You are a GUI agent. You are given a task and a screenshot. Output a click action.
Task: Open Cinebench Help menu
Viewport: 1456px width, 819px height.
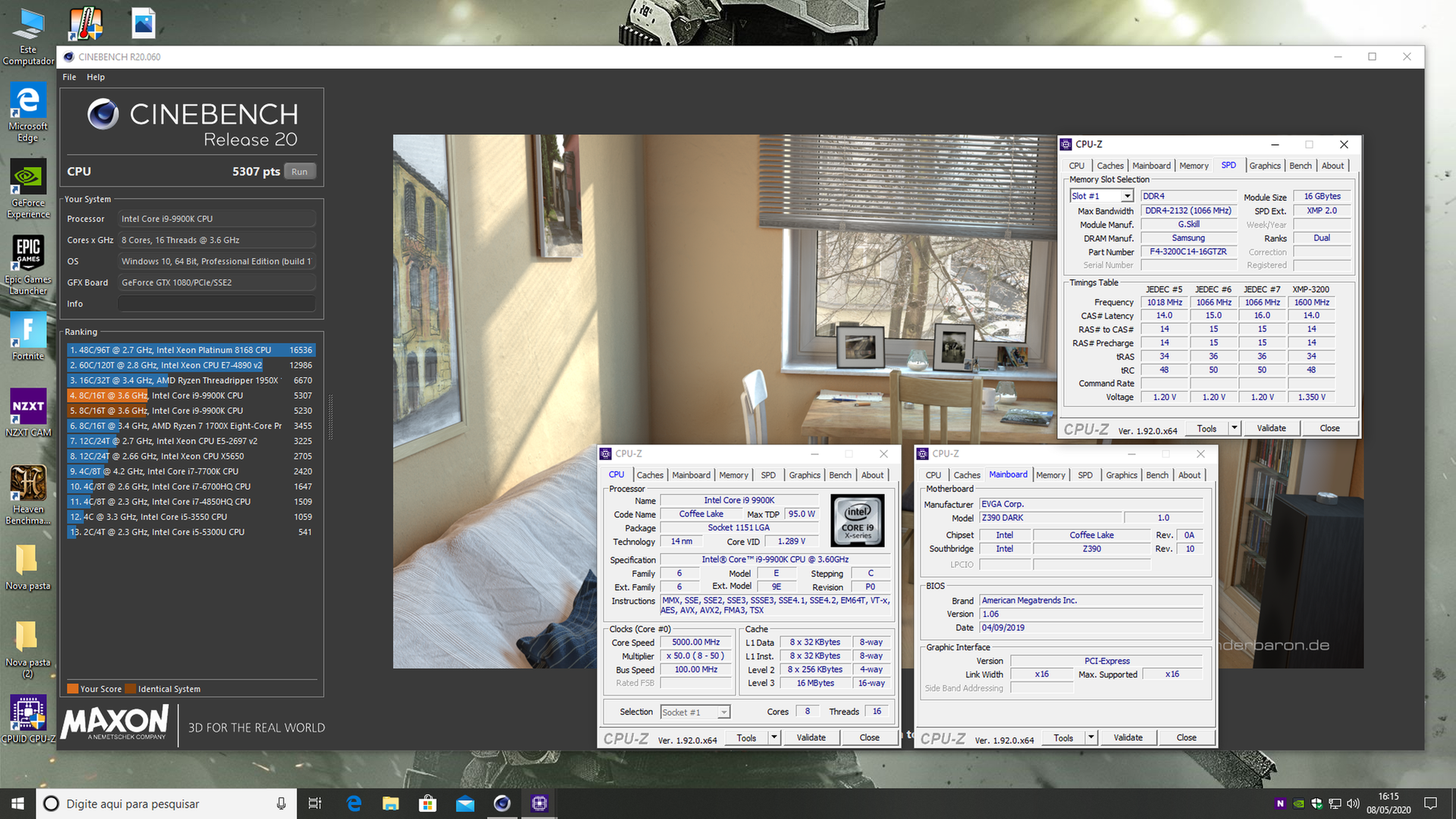[x=96, y=77]
